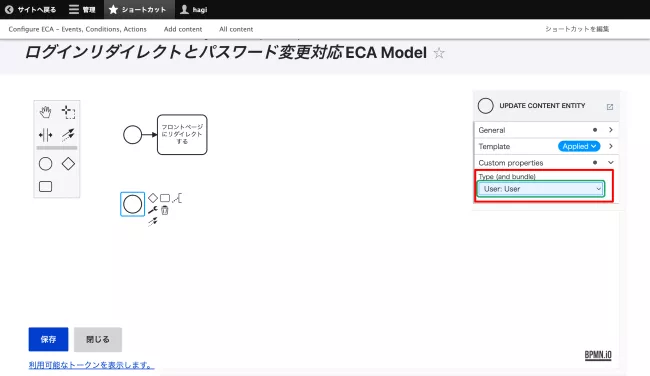Create a start event from palette
The height and width of the screenshot is (376, 650).
click(x=46, y=164)
